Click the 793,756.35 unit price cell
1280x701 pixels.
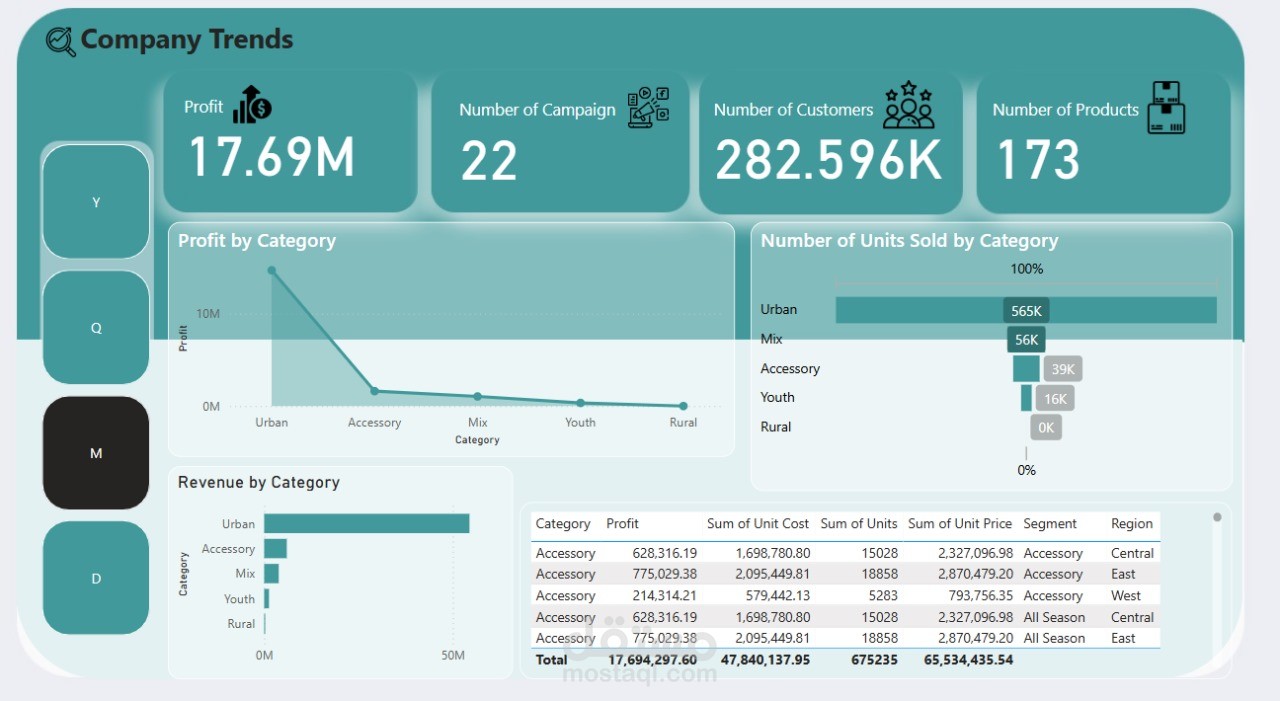tap(974, 596)
